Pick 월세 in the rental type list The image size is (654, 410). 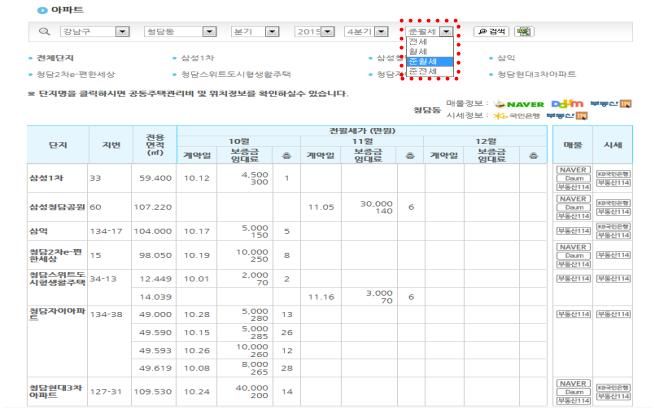419,52
